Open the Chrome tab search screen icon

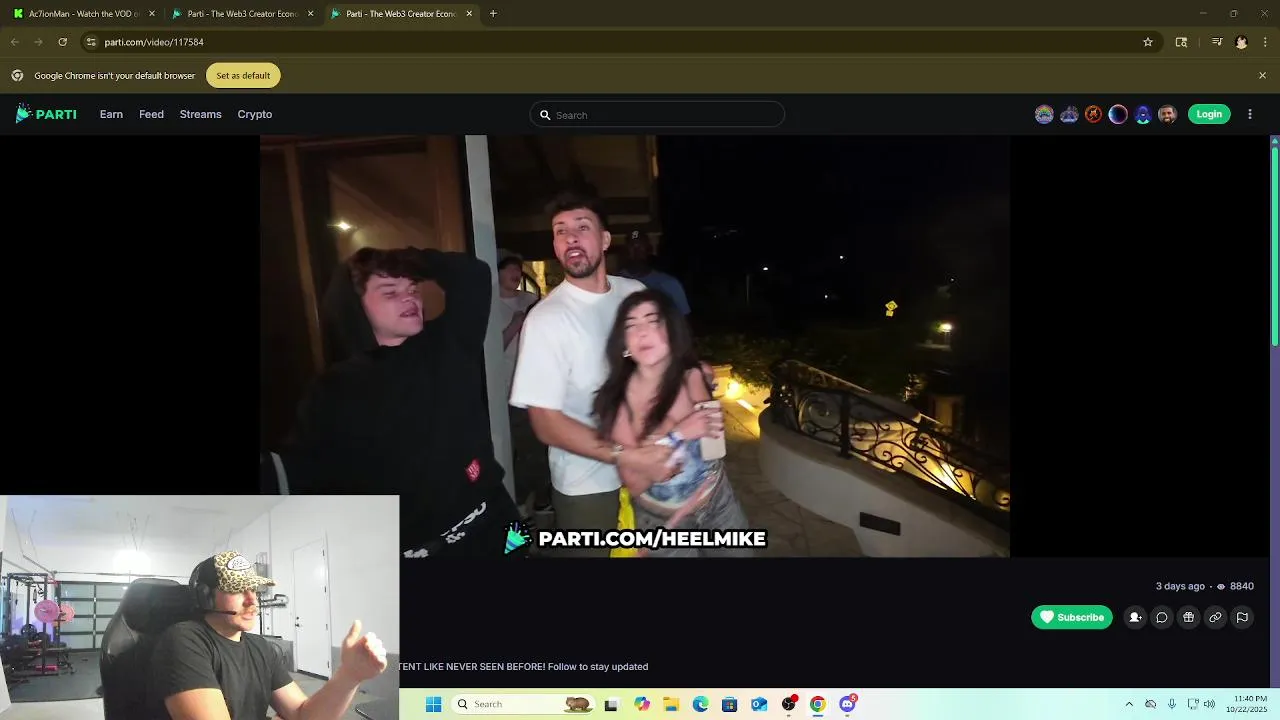pos(1181,42)
